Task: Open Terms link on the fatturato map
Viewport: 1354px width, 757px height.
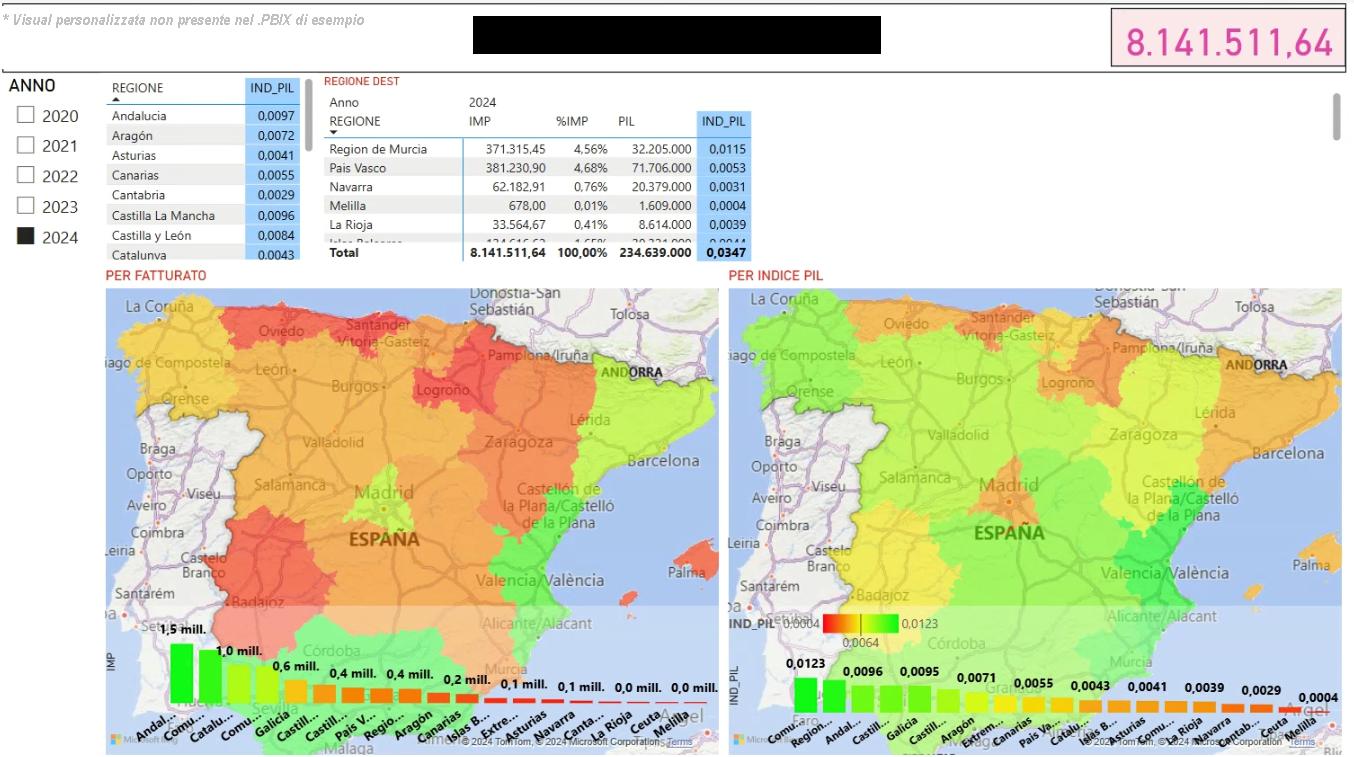Action: tap(679, 742)
